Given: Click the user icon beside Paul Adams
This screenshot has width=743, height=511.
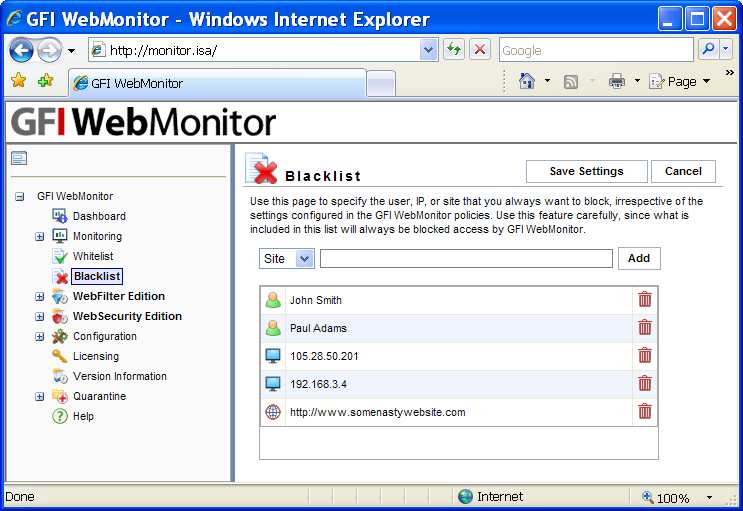Looking at the screenshot, I should pyautogui.click(x=273, y=328).
